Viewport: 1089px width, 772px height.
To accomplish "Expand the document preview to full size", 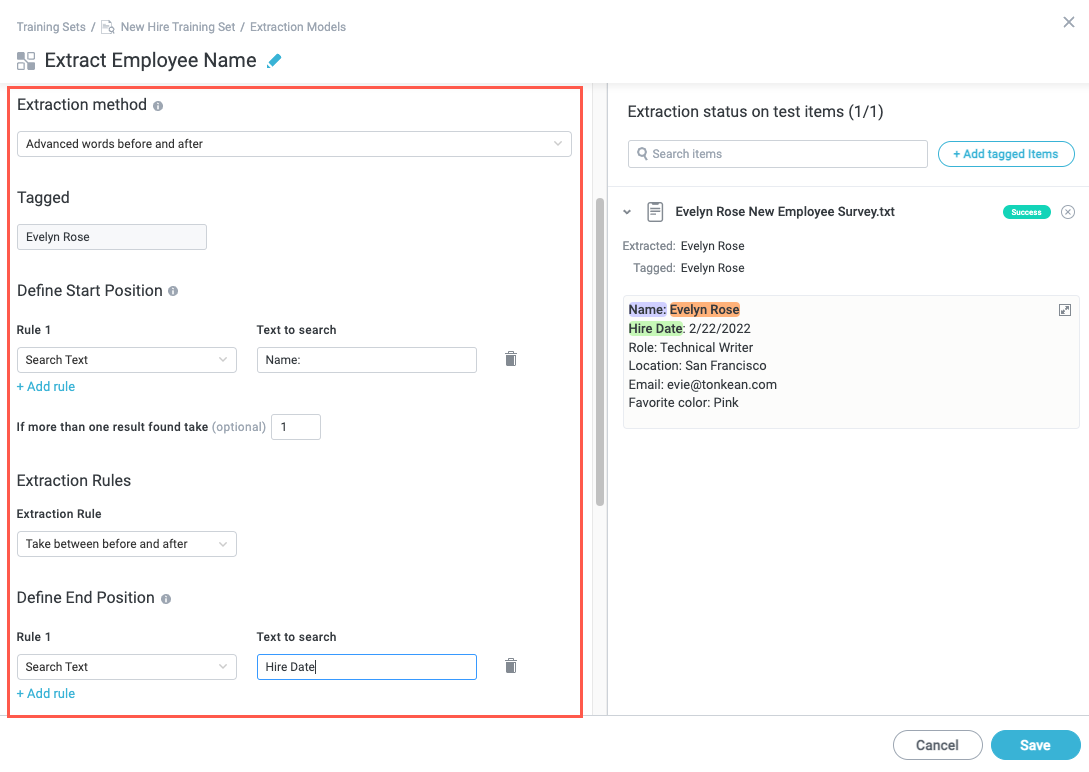I will click(1065, 310).
